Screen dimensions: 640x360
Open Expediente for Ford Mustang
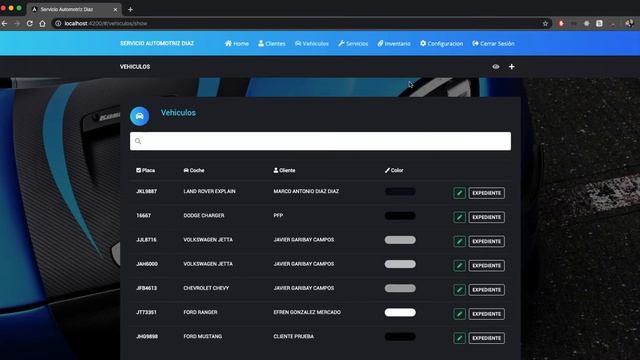[x=487, y=338]
